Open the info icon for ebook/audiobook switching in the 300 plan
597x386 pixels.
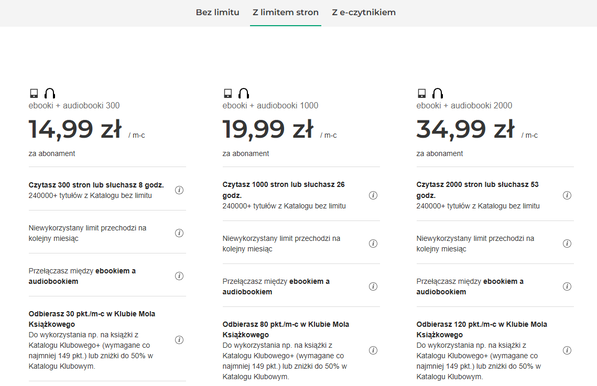[x=179, y=276]
